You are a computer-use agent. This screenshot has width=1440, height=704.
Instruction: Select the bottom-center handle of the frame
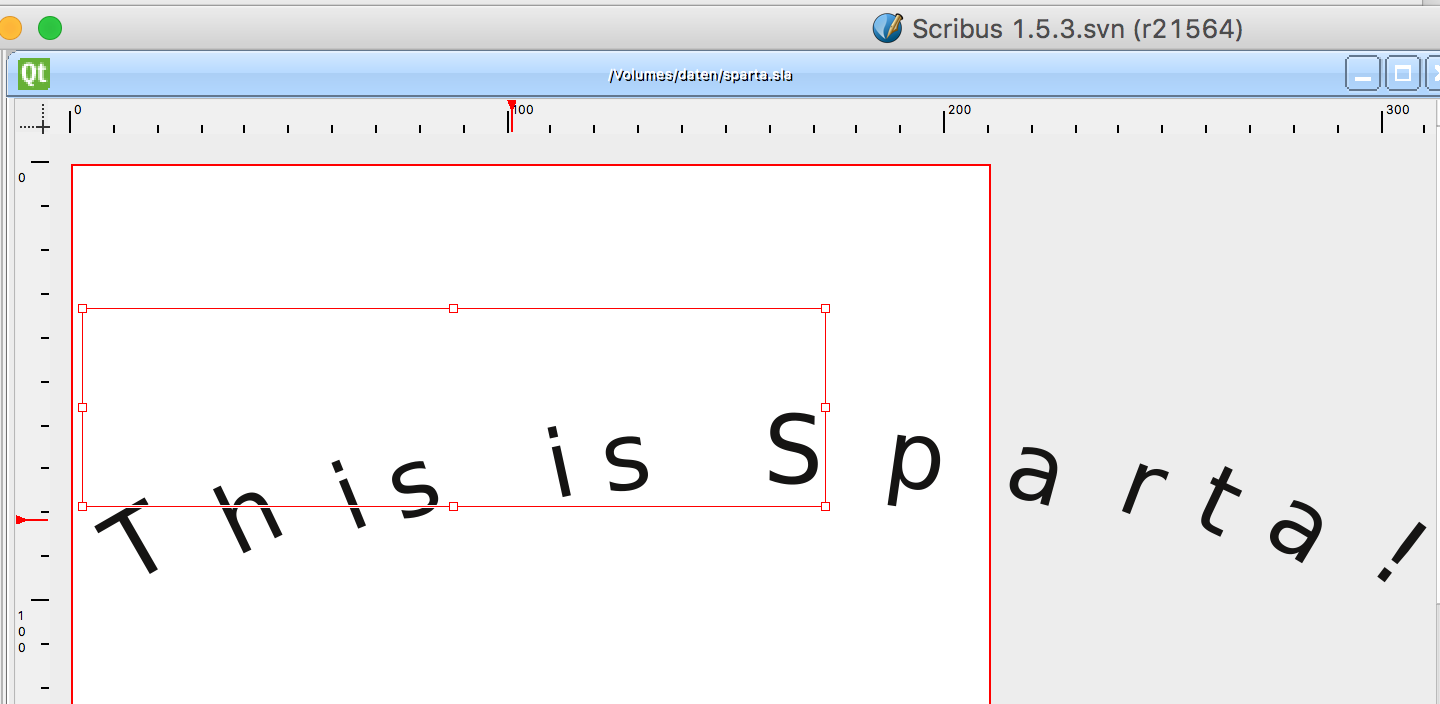click(x=454, y=507)
